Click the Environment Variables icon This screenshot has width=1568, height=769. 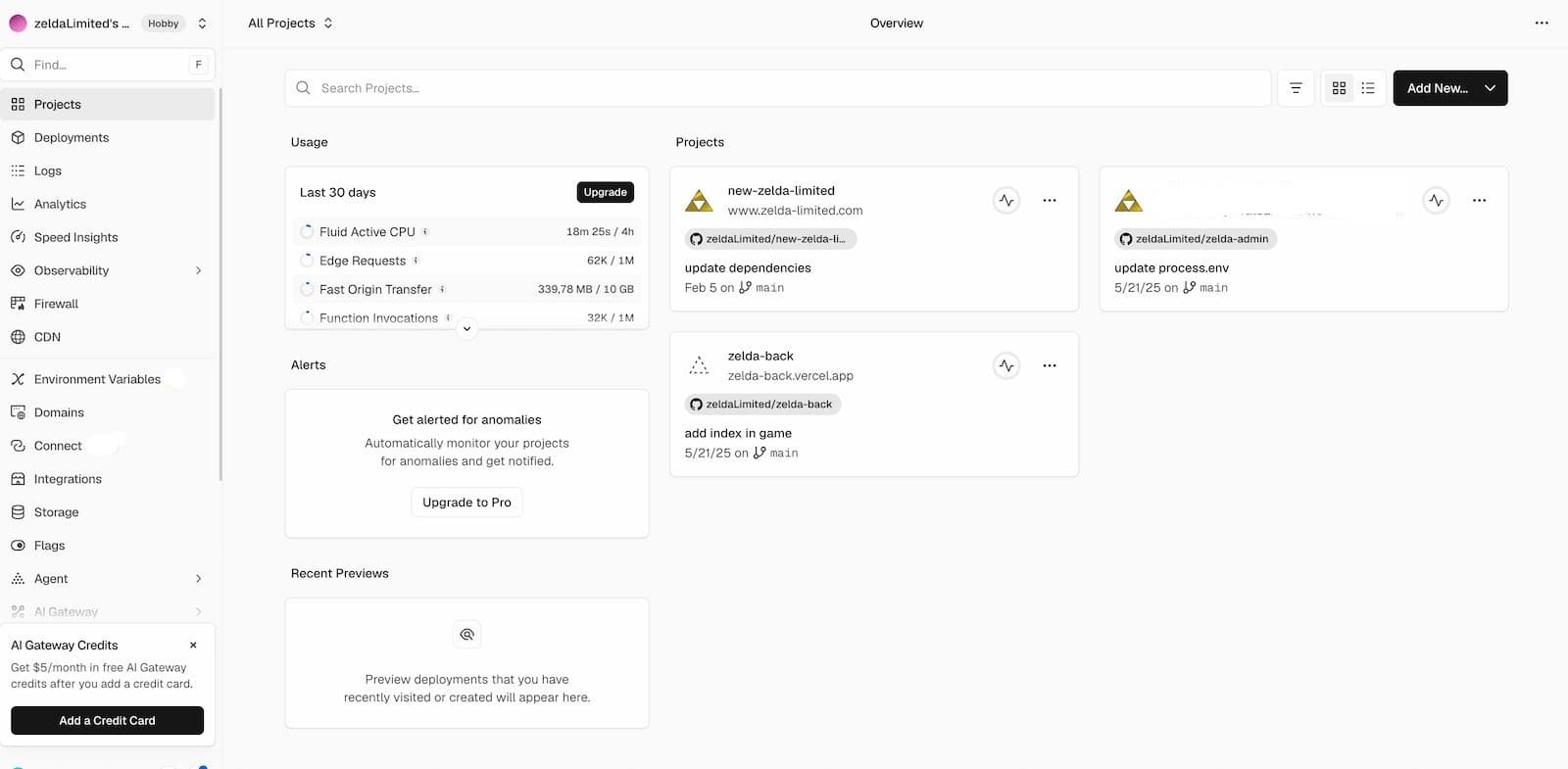pos(18,379)
